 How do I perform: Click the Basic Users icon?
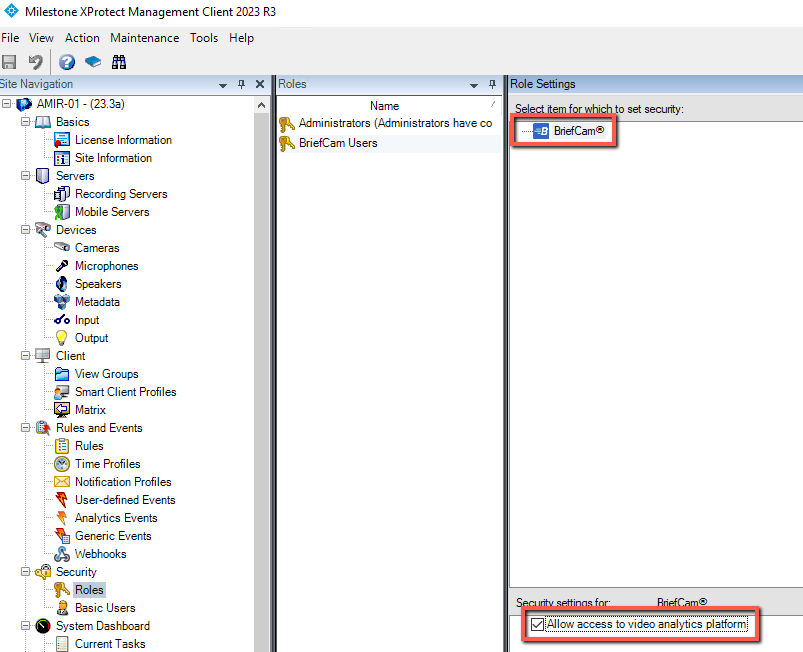(x=62, y=608)
